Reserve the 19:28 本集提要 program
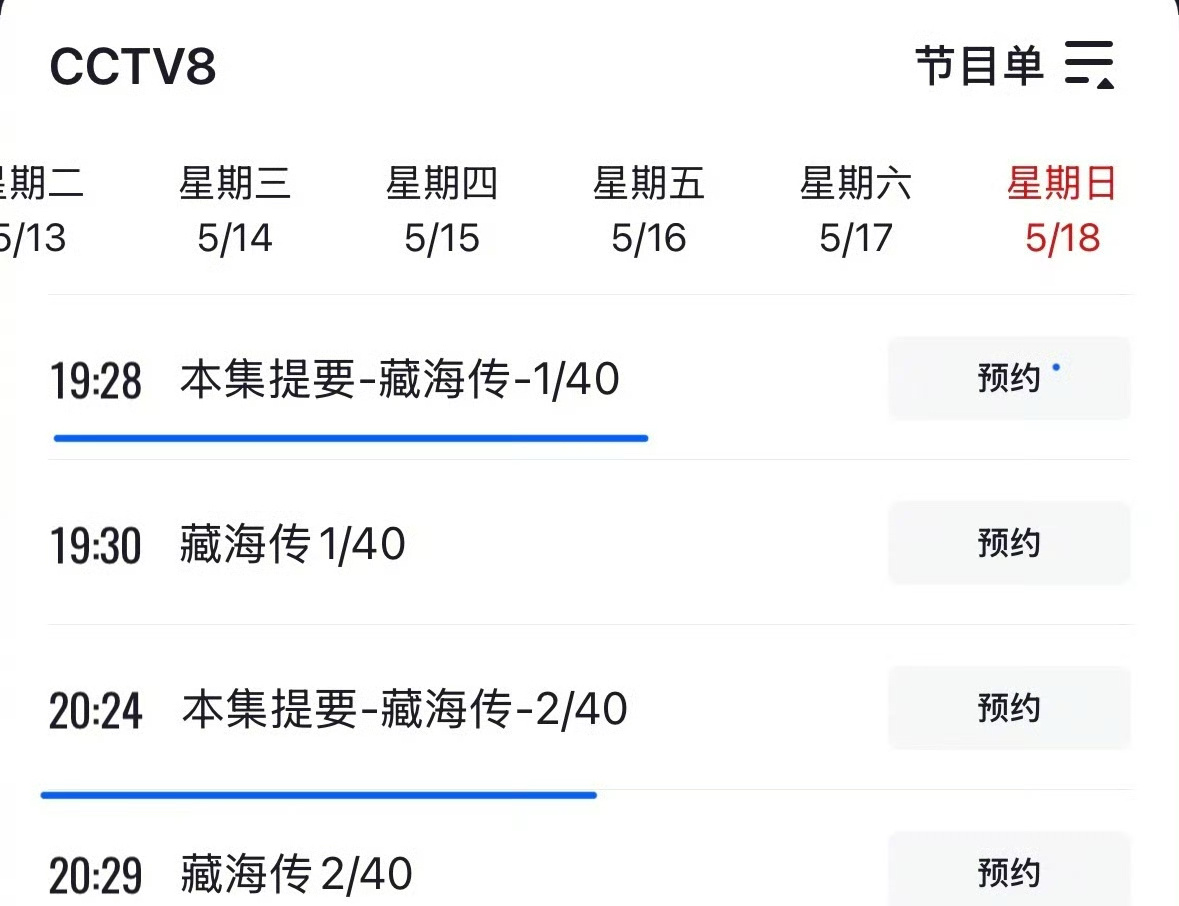The width and height of the screenshot is (1179, 906). pyautogui.click(x=1009, y=377)
